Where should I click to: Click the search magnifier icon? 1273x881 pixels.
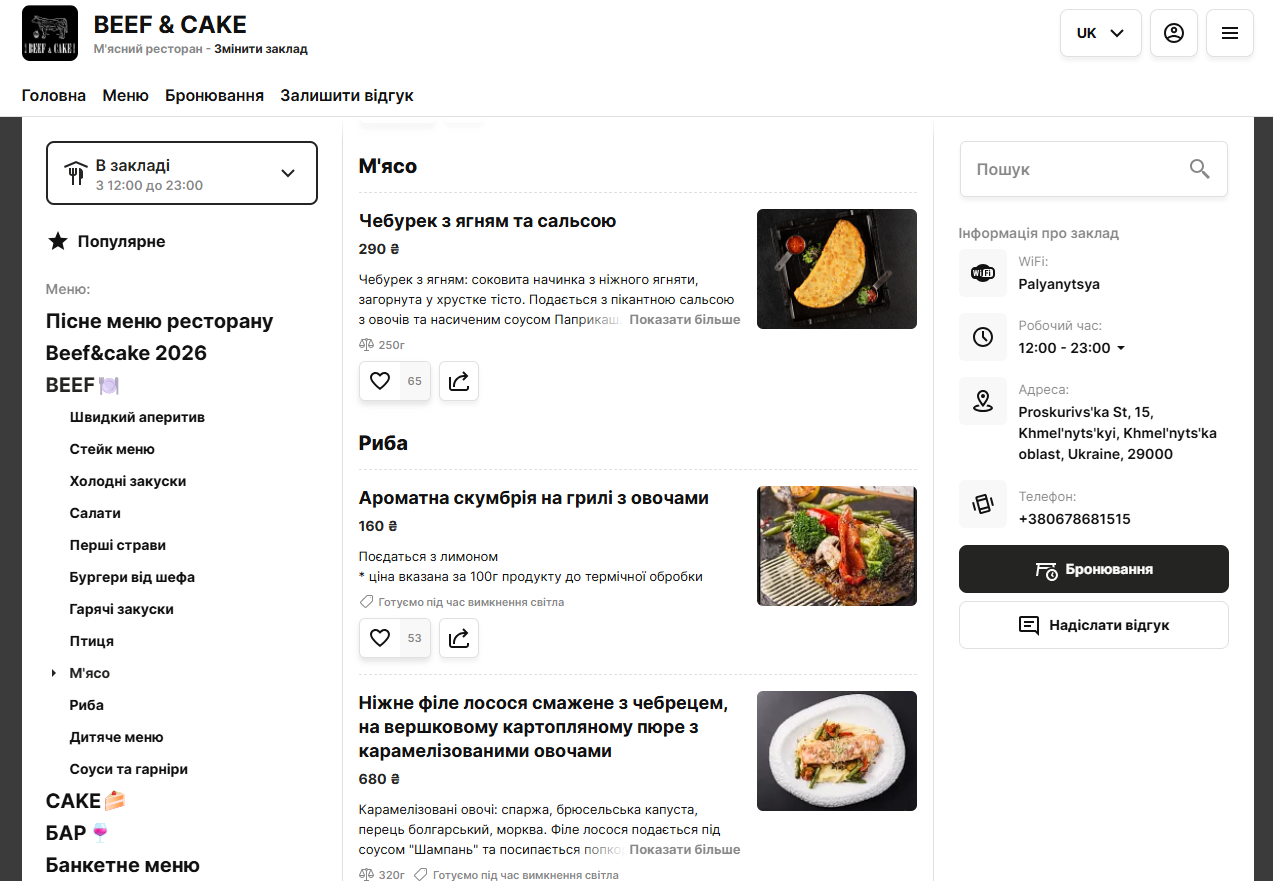point(1200,169)
